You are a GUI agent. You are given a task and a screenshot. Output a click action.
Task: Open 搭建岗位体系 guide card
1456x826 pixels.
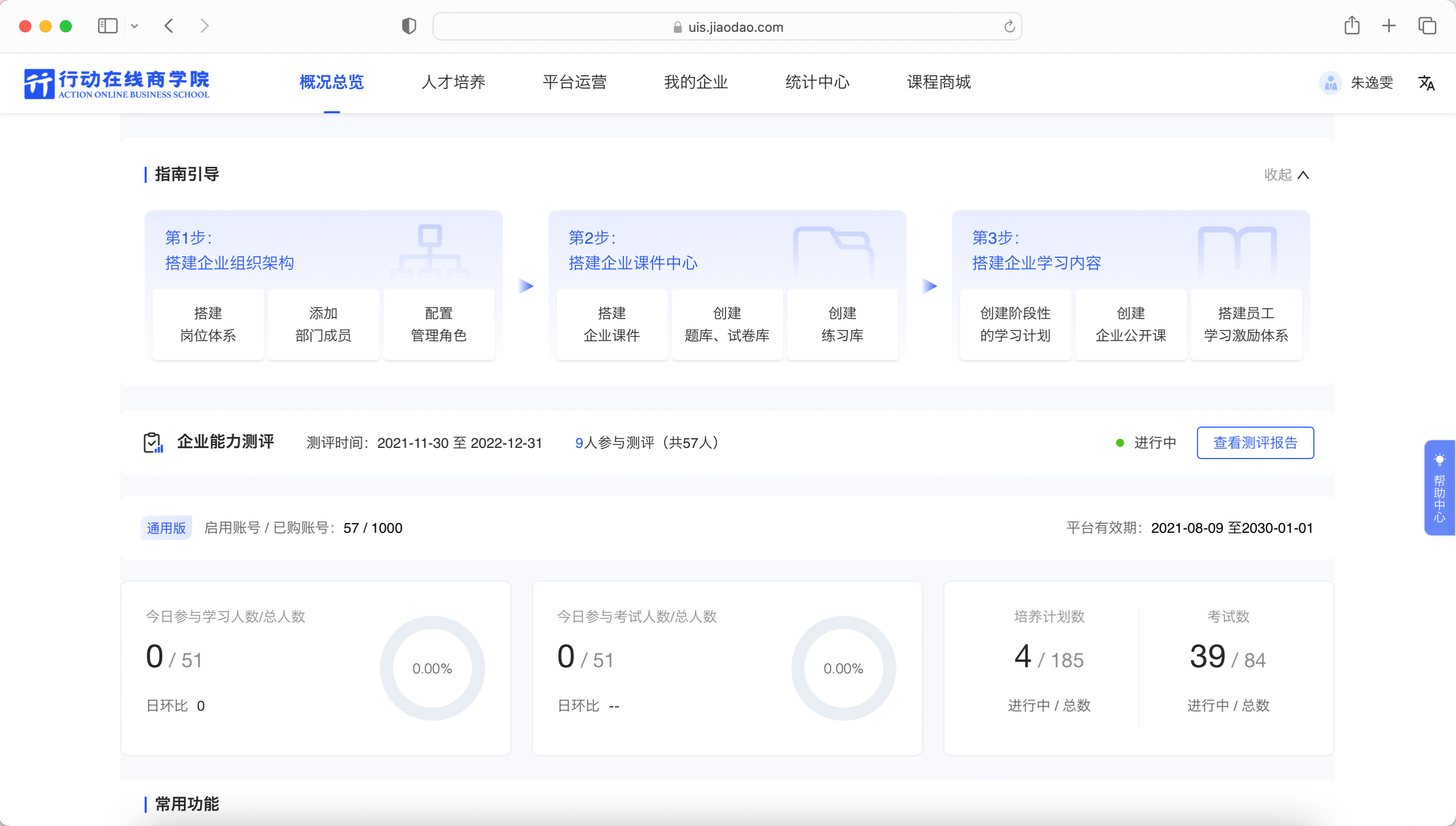pyautogui.click(x=208, y=325)
